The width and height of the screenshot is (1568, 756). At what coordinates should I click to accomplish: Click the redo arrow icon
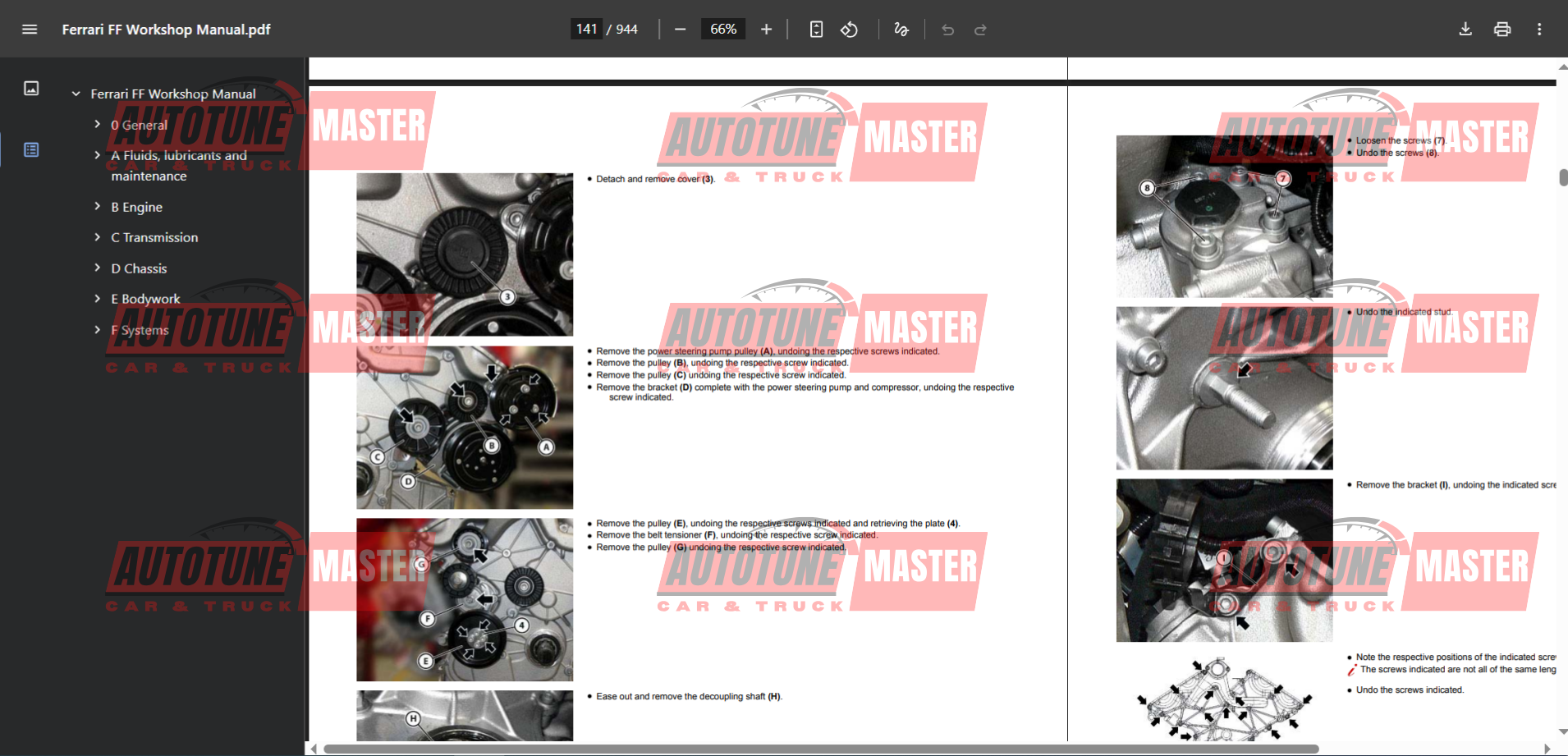point(980,30)
